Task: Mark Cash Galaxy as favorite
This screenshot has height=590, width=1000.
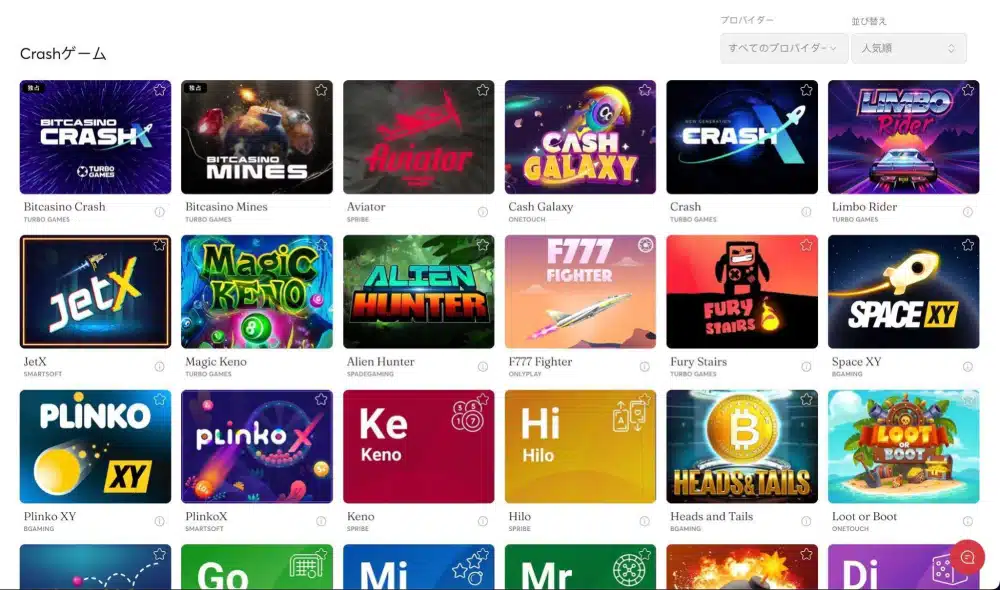Action: tap(645, 90)
